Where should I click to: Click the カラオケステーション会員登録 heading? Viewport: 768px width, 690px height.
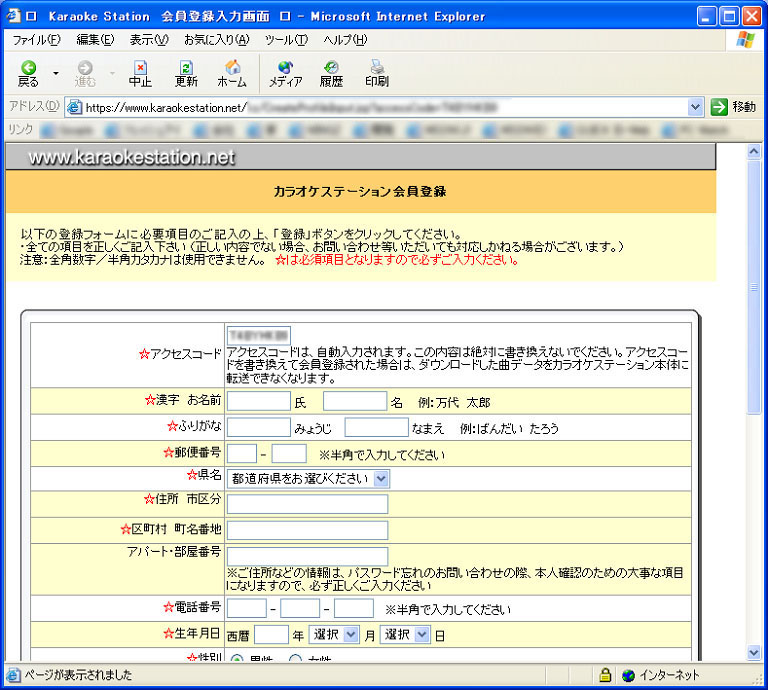pyautogui.click(x=360, y=191)
